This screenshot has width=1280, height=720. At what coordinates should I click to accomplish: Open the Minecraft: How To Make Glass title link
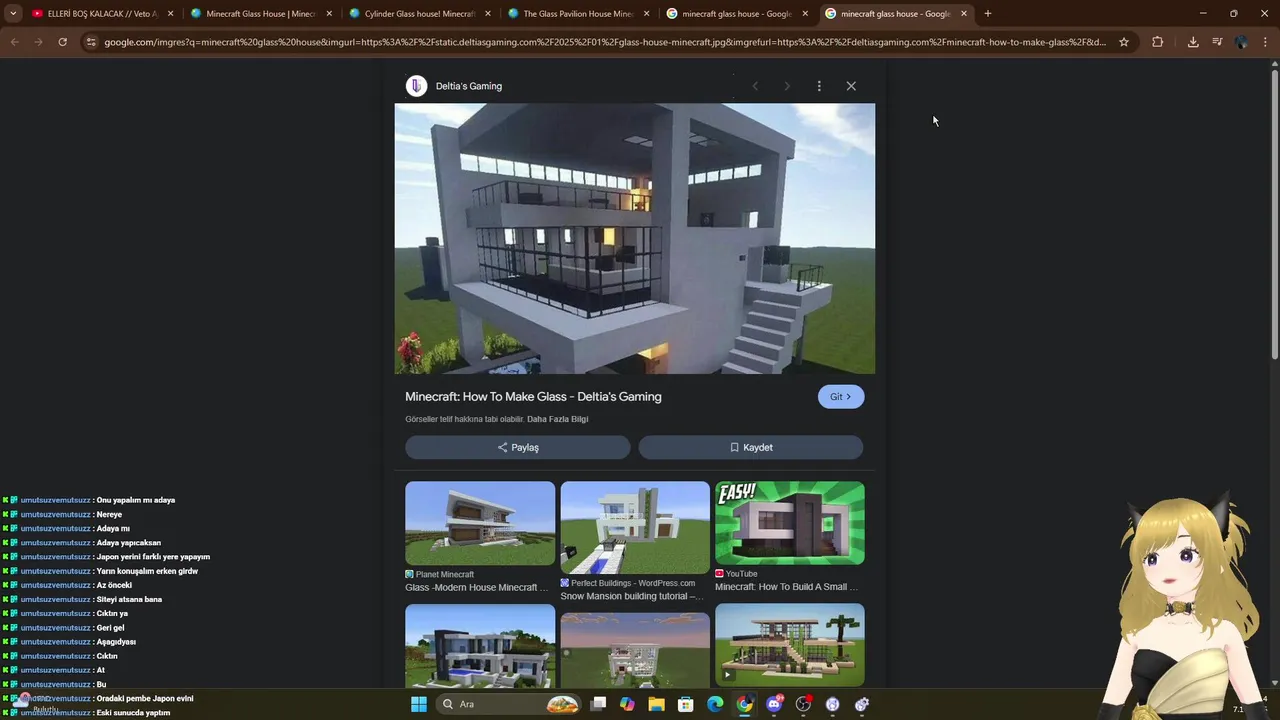pos(533,397)
